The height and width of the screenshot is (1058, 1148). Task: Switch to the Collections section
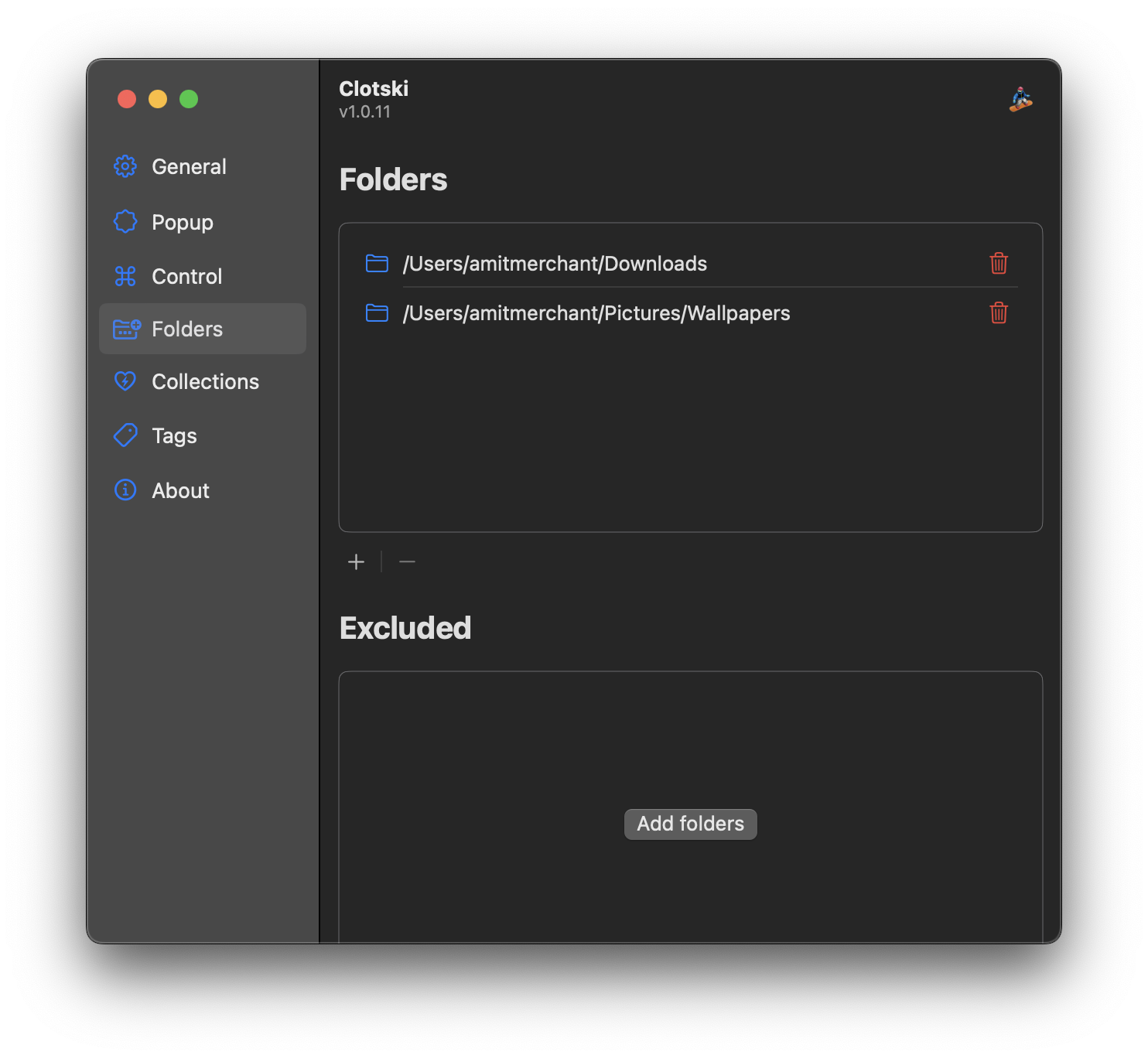[205, 381]
